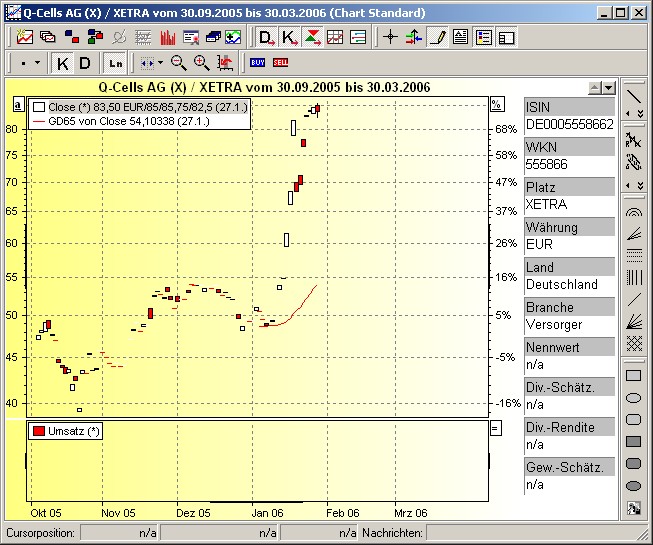Select the diagonal line drawing tool

pos(634,96)
